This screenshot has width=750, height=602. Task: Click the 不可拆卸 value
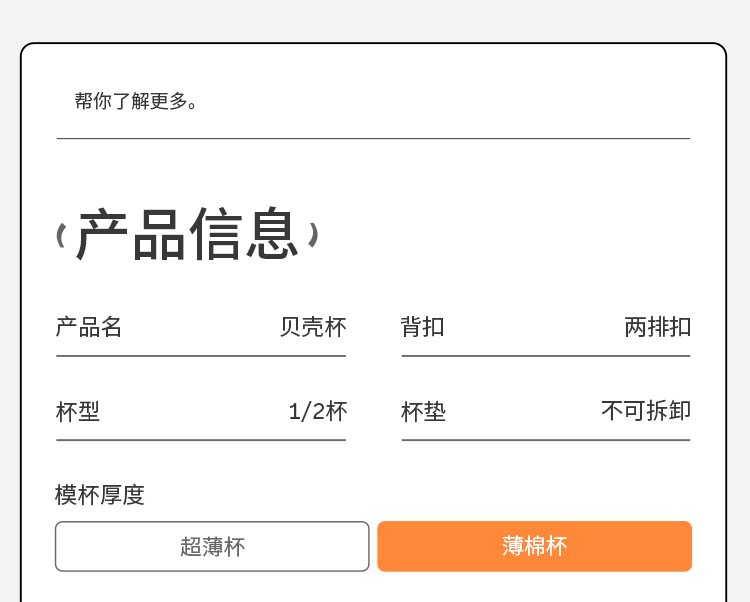point(646,411)
